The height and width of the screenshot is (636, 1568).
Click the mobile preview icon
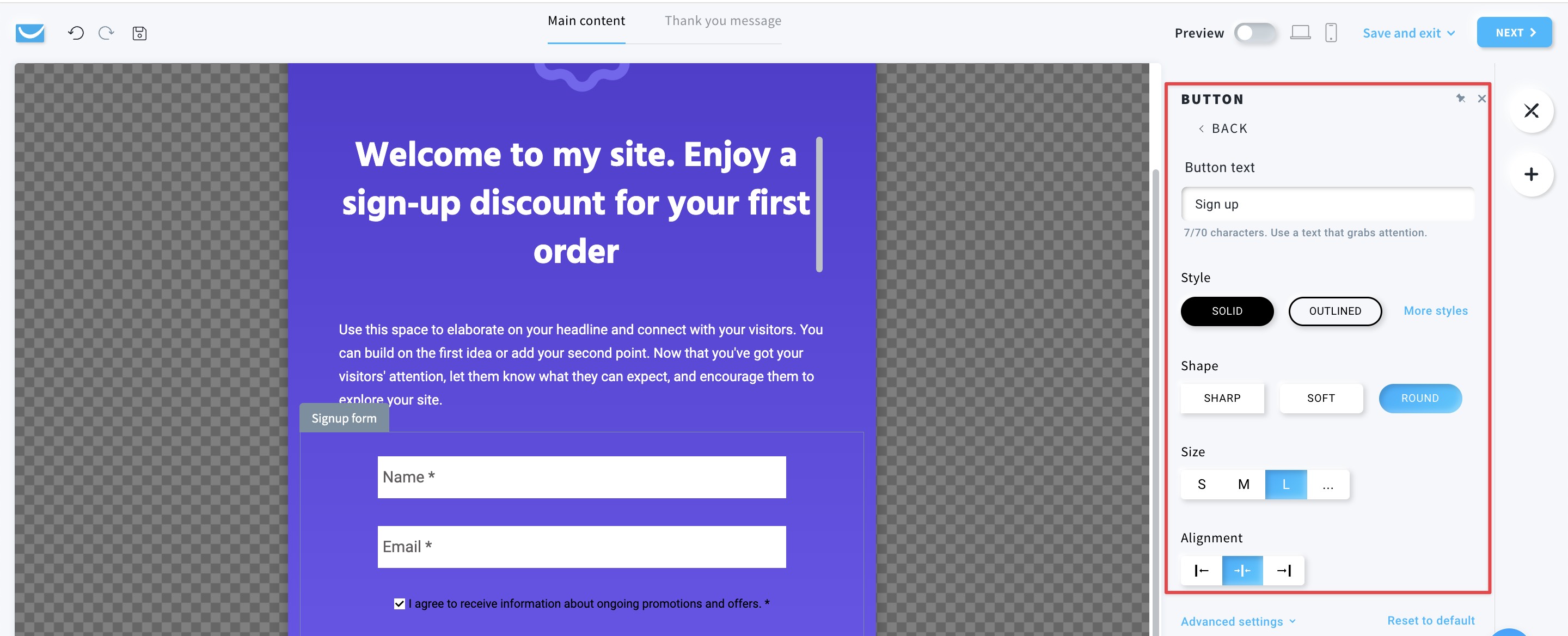click(1330, 32)
